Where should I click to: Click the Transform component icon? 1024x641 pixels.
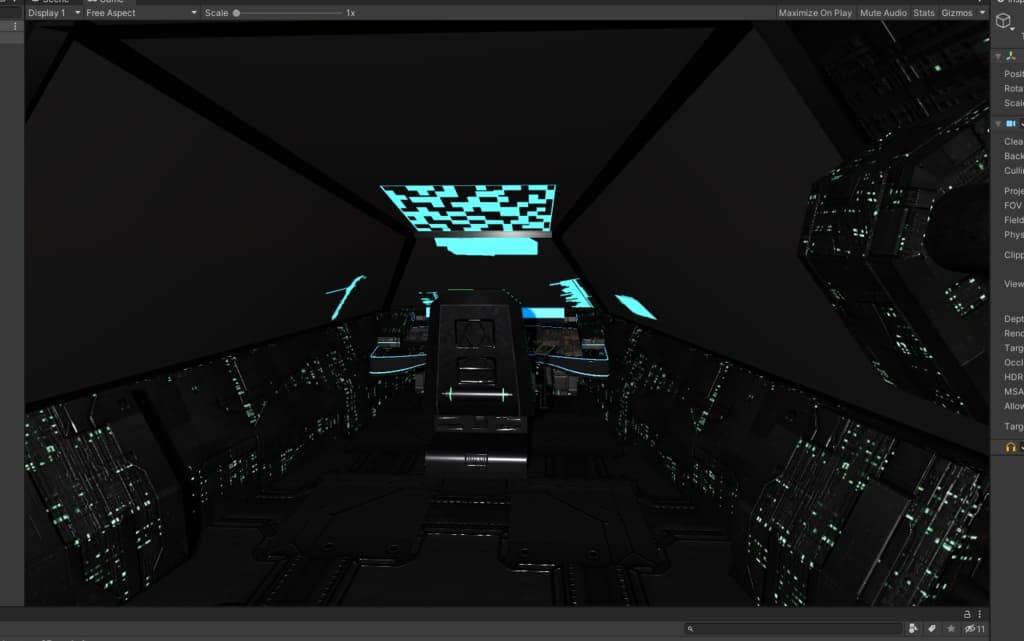pyautogui.click(x=1011, y=57)
